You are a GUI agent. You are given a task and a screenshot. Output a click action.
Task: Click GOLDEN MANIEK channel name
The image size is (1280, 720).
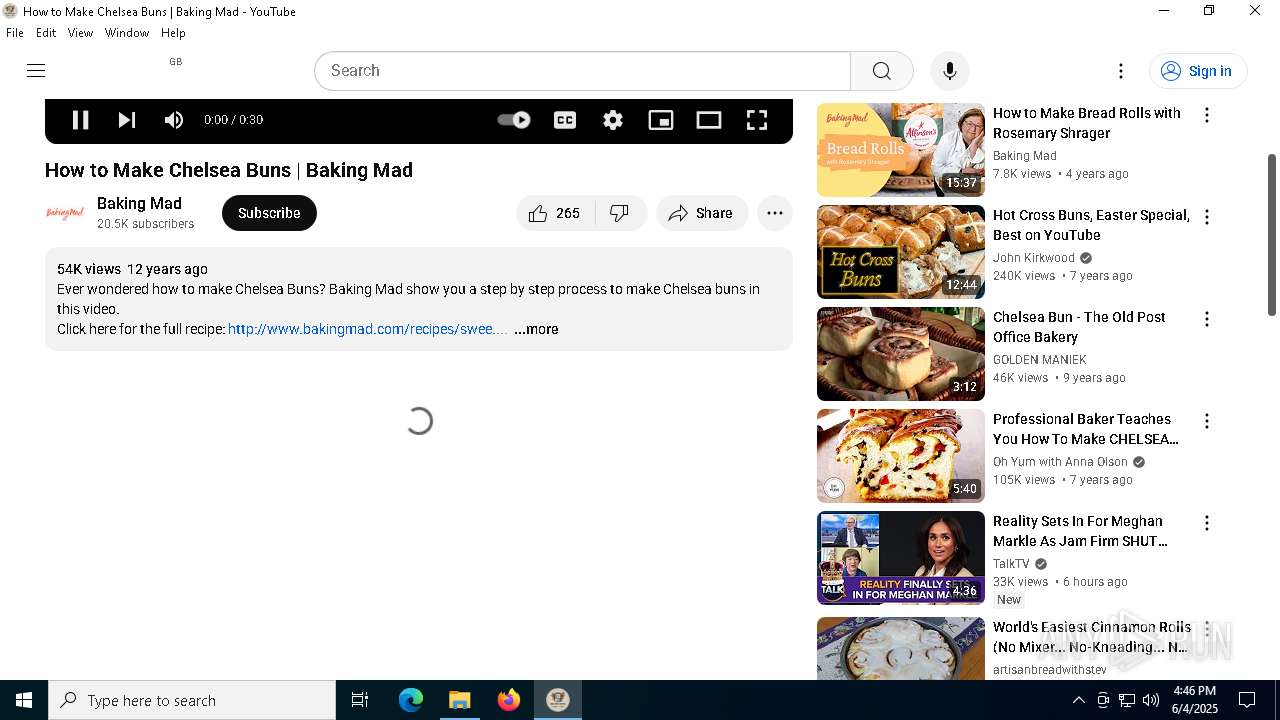click(1040, 360)
